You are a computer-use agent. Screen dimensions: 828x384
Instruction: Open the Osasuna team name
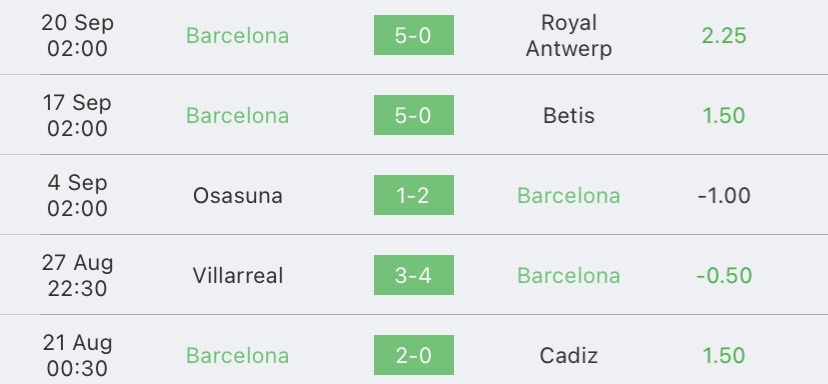pyautogui.click(x=237, y=195)
